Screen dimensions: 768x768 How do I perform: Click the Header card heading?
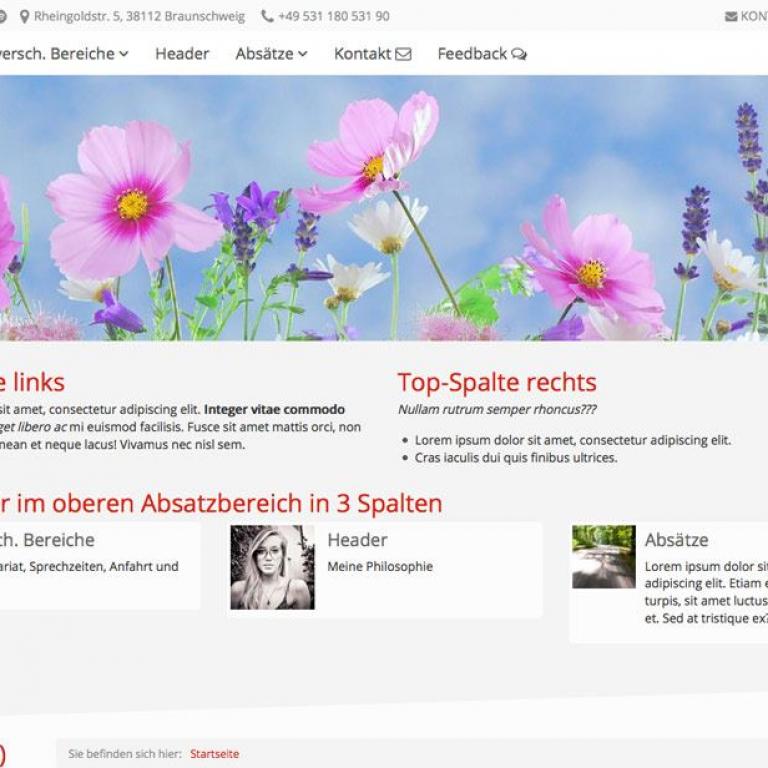357,540
